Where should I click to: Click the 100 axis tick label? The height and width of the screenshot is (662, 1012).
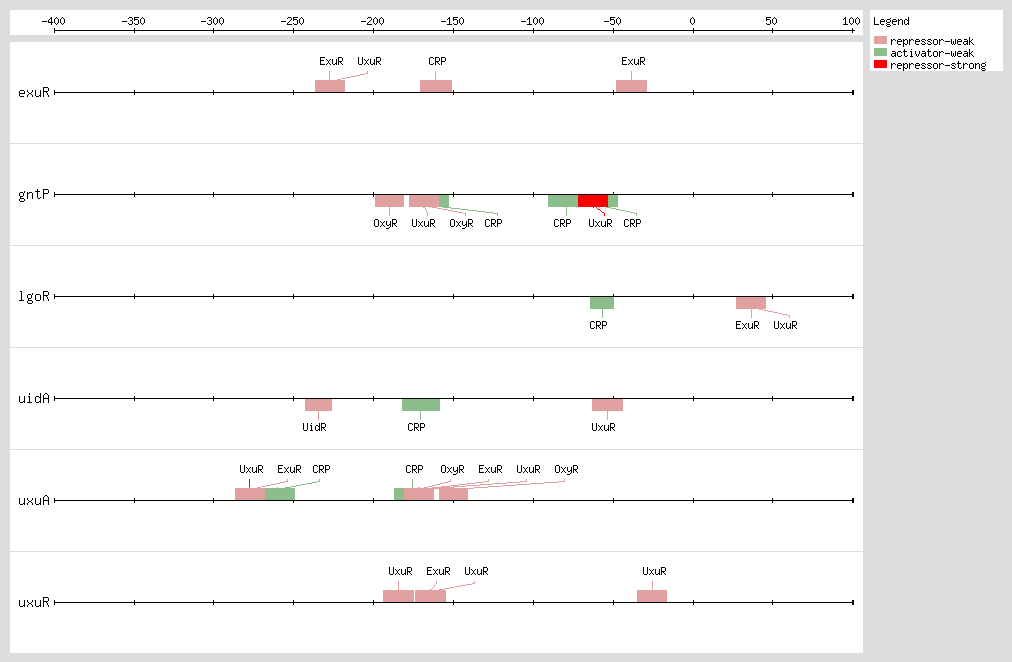click(851, 21)
